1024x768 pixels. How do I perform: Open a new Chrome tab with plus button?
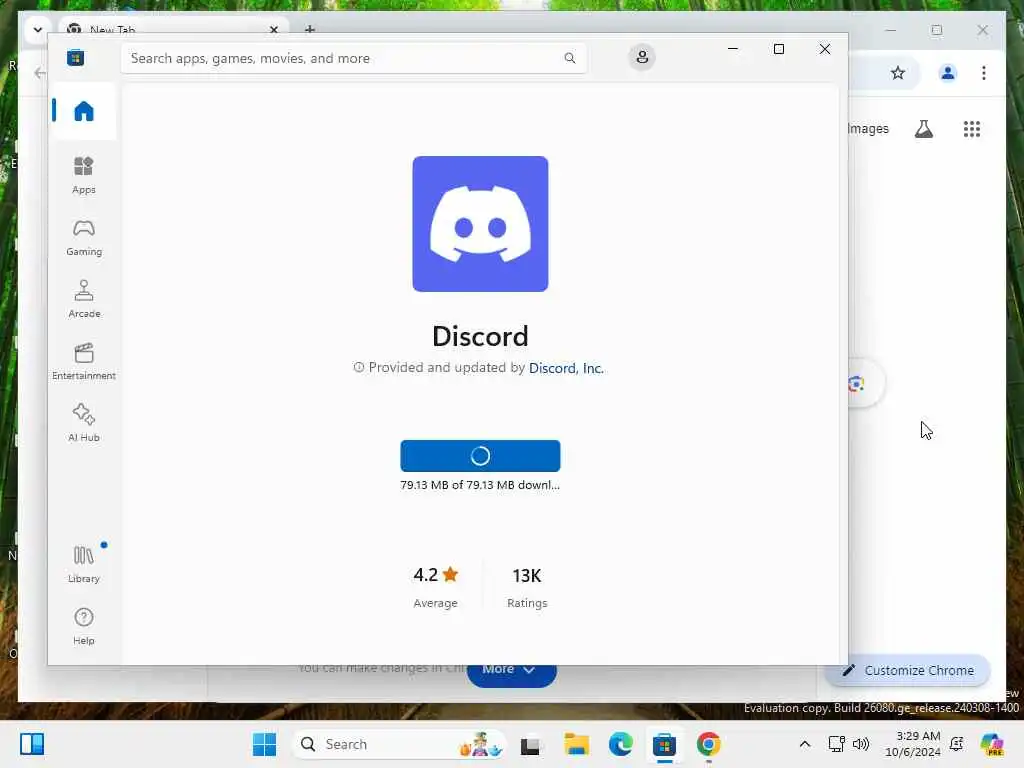pyautogui.click(x=310, y=29)
